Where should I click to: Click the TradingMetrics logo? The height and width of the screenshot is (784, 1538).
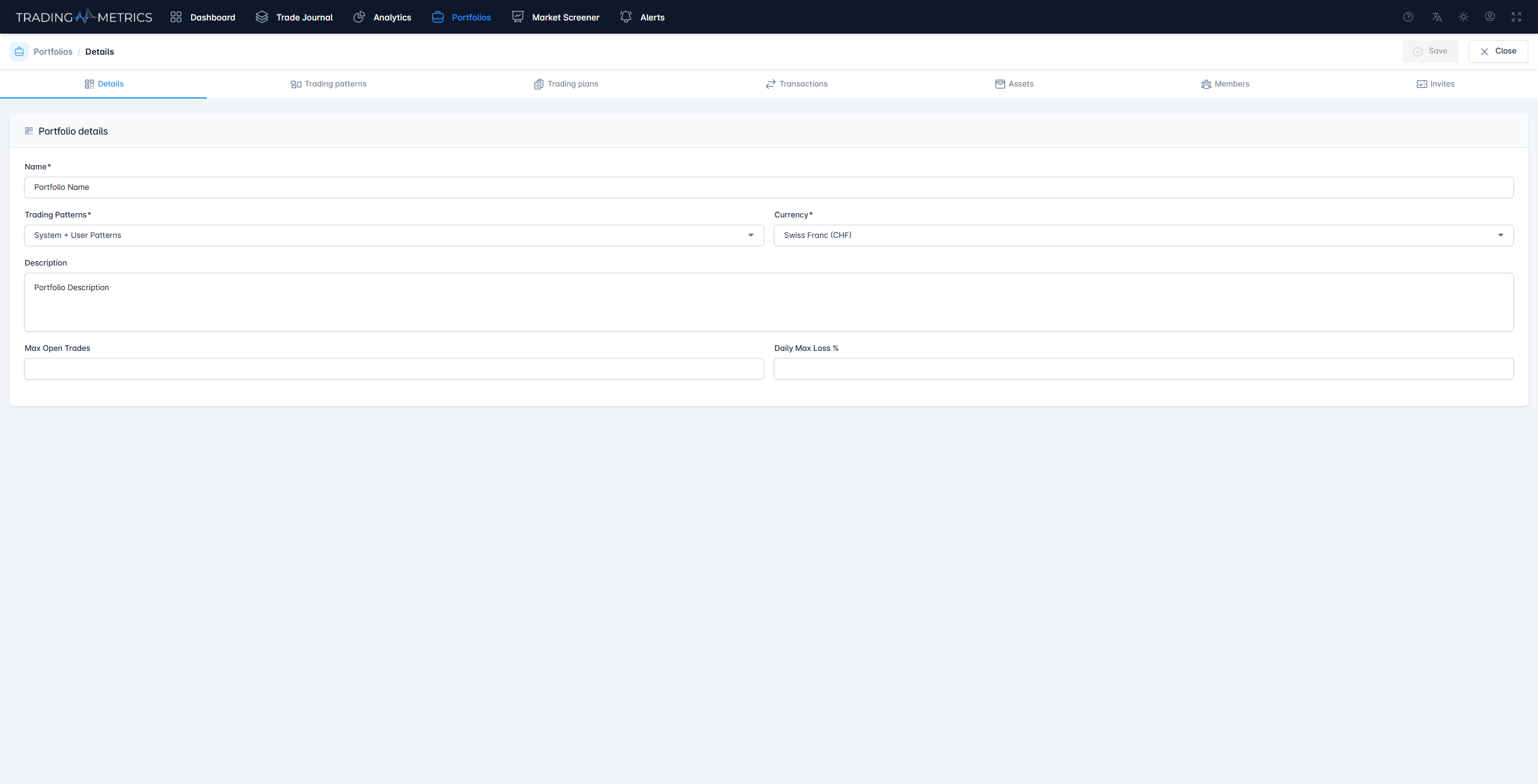[84, 17]
